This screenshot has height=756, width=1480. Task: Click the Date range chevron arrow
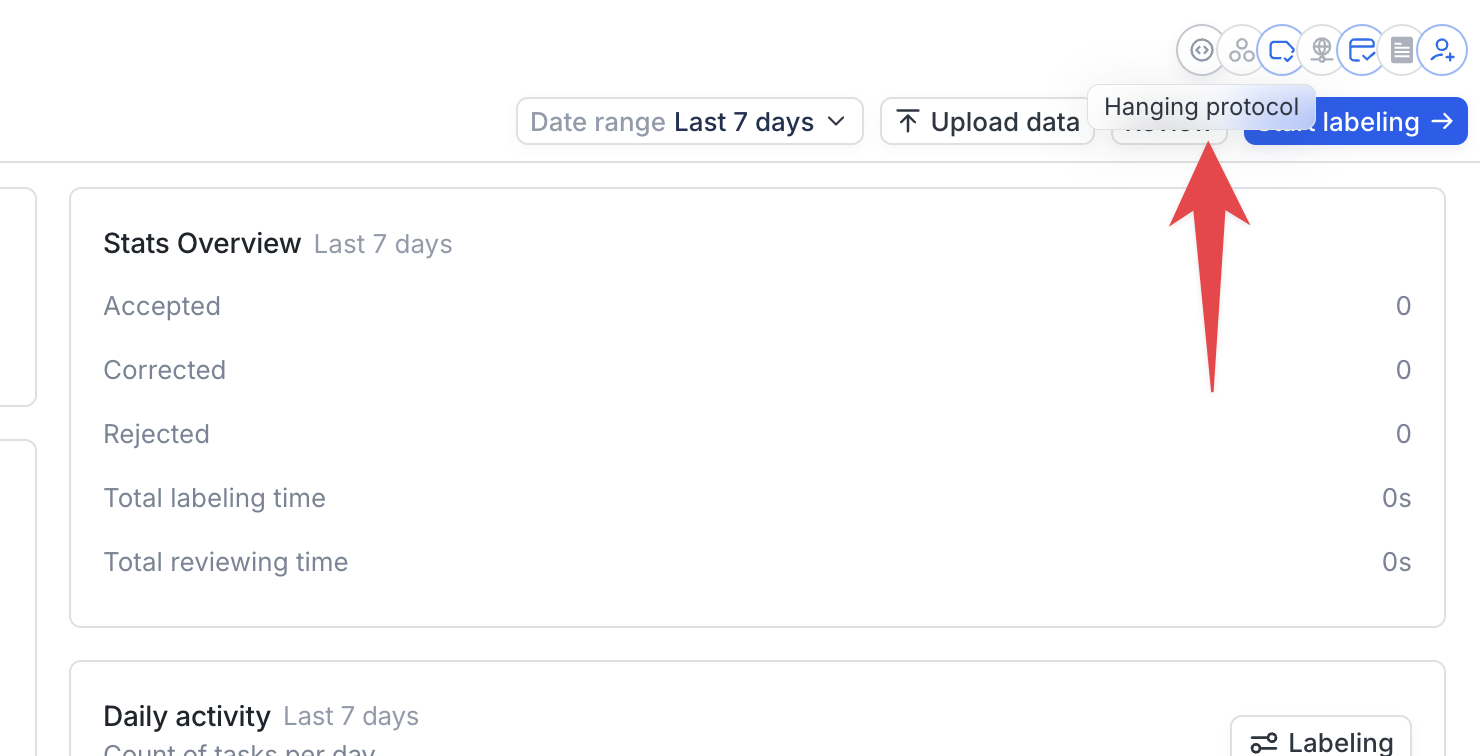836,122
